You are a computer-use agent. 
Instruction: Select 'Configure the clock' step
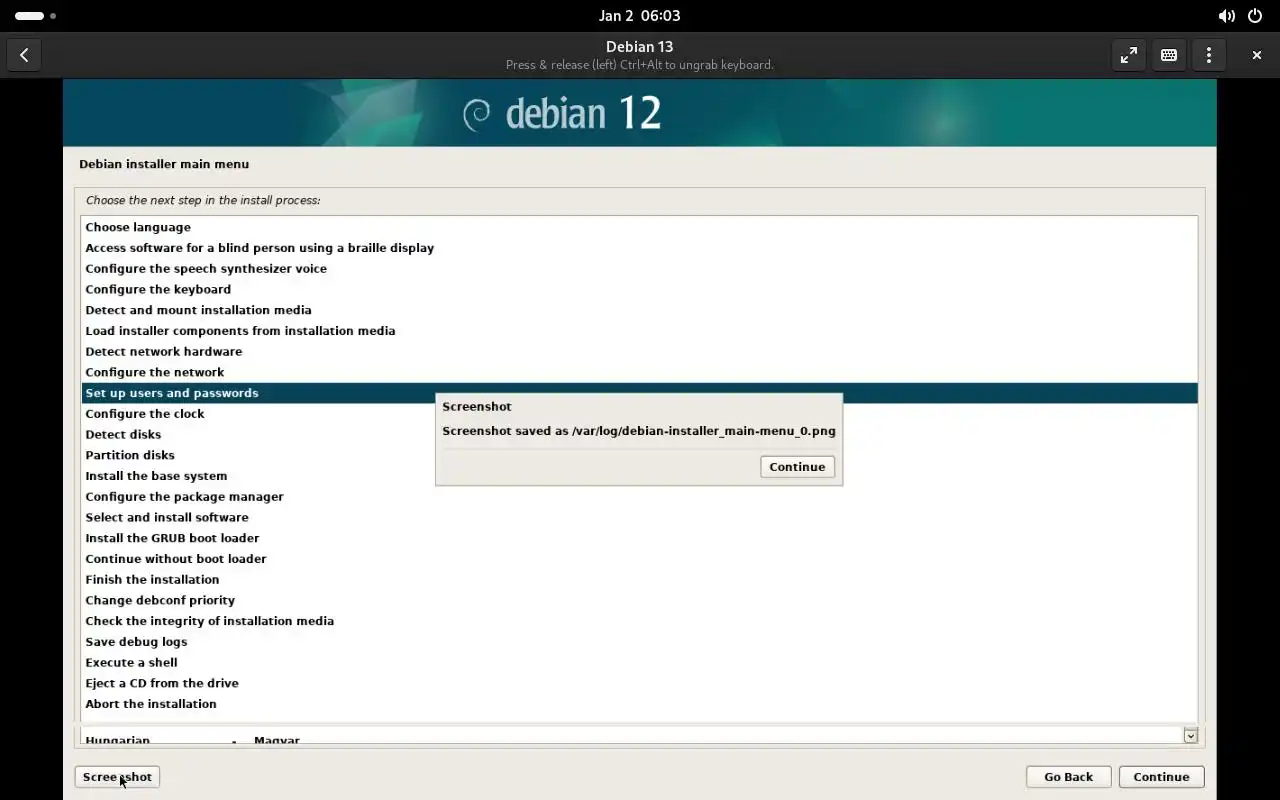639,414
